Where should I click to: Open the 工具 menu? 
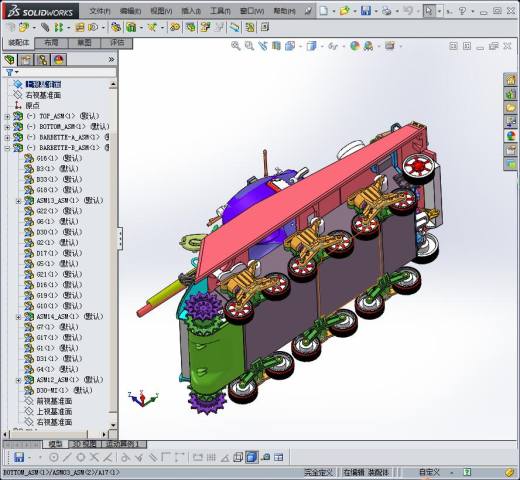coord(220,11)
